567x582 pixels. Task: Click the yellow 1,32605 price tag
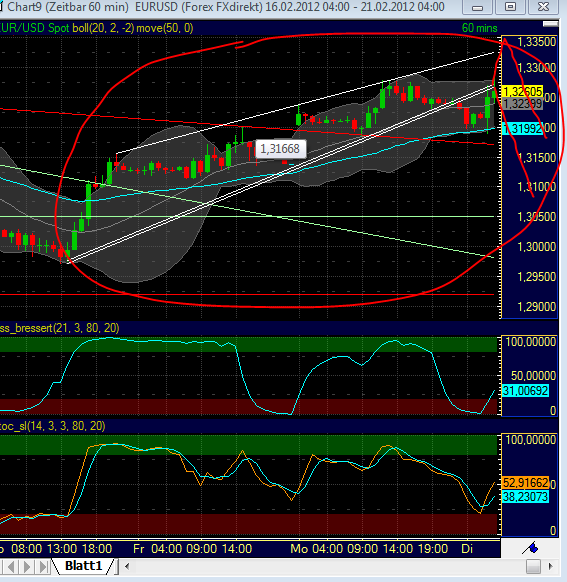pyautogui.click(x=522, y=91)
